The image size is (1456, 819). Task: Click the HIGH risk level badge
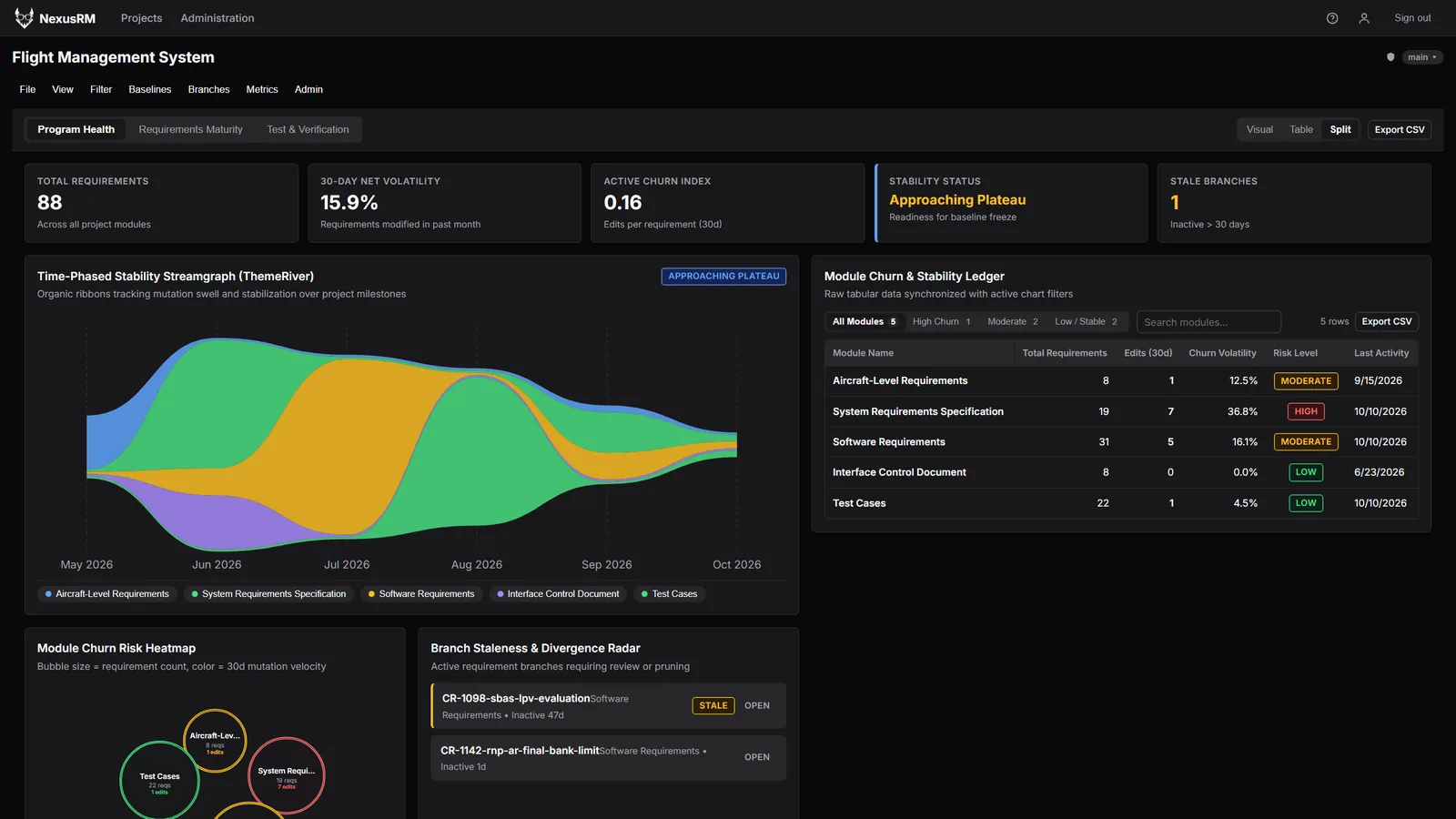tap(1306, 411)
